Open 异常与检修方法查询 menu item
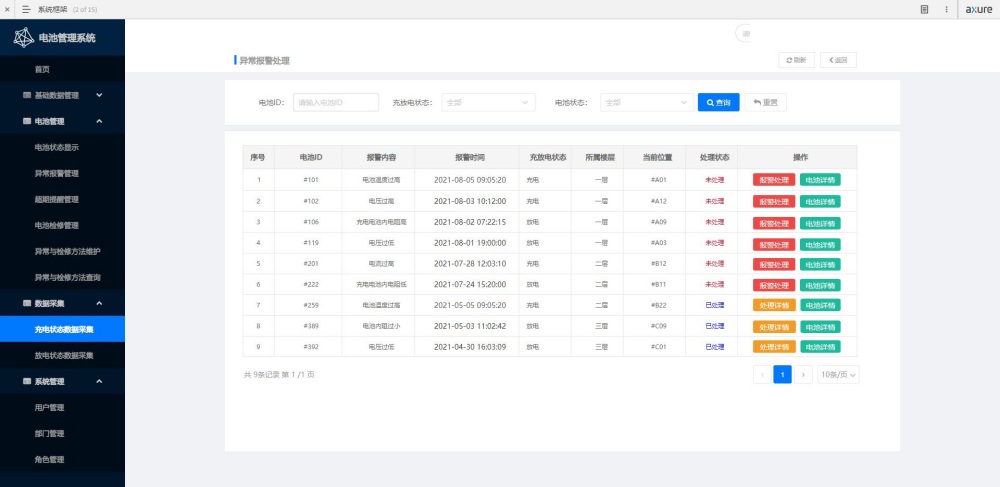The width and height of the screenshot is (1000, 487). click(x=68, y=277)
